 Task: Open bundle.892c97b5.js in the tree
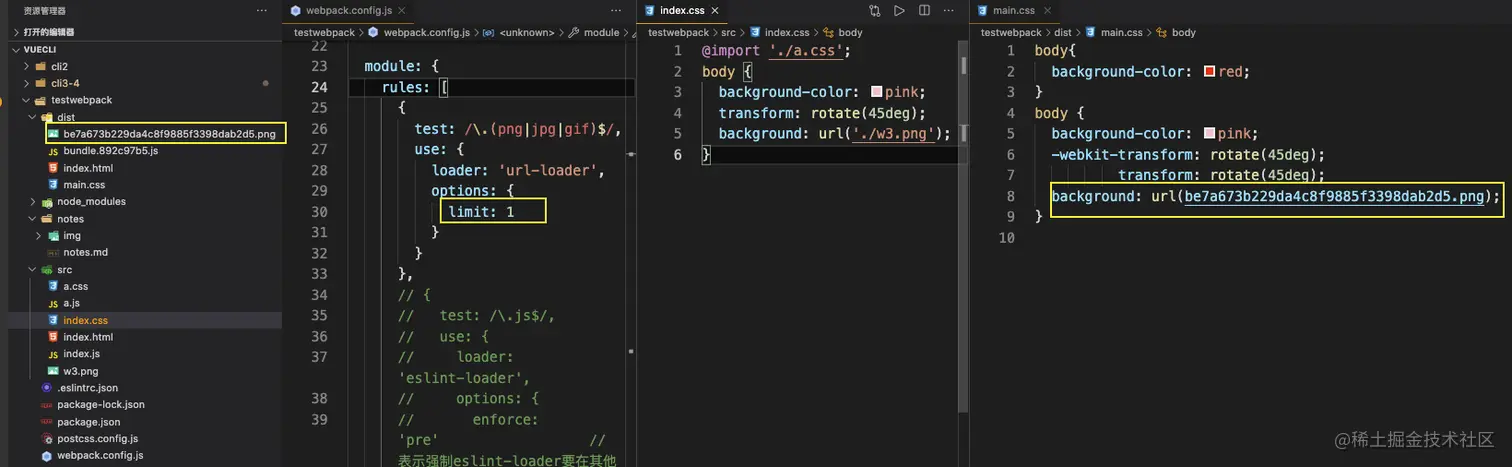(x=111, y=151)
